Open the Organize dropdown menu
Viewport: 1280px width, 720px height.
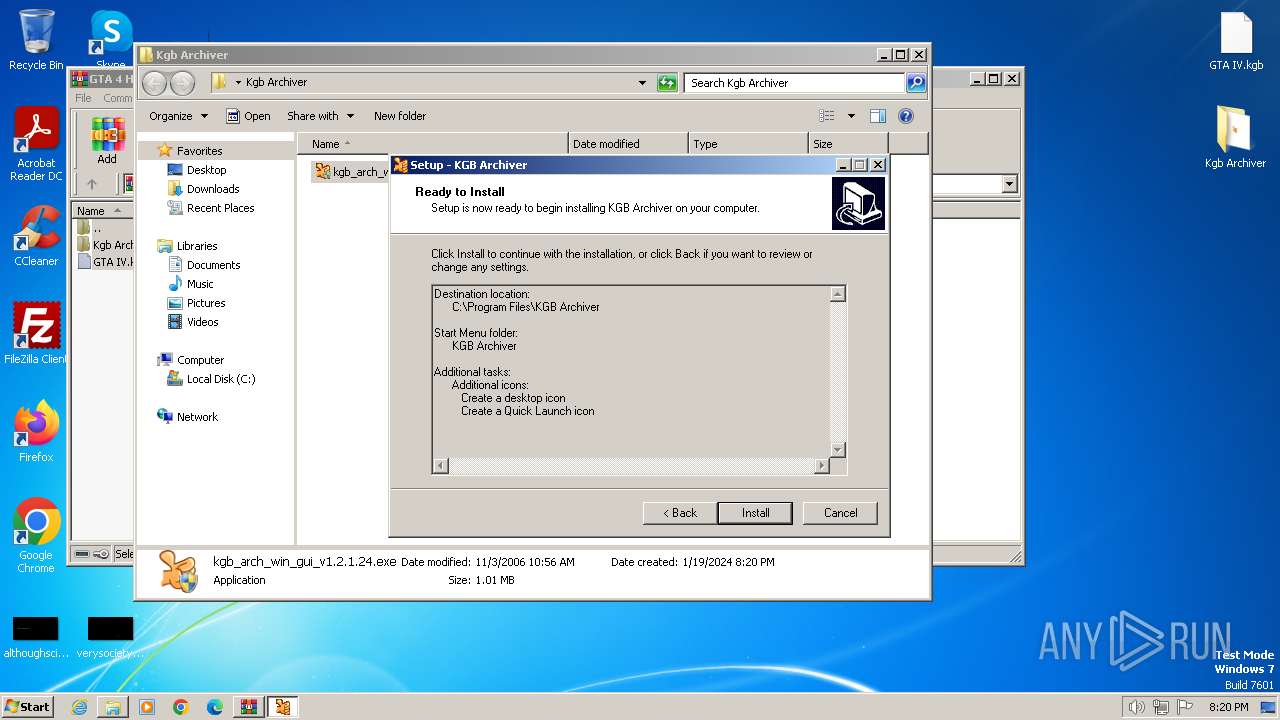(178, 116)
